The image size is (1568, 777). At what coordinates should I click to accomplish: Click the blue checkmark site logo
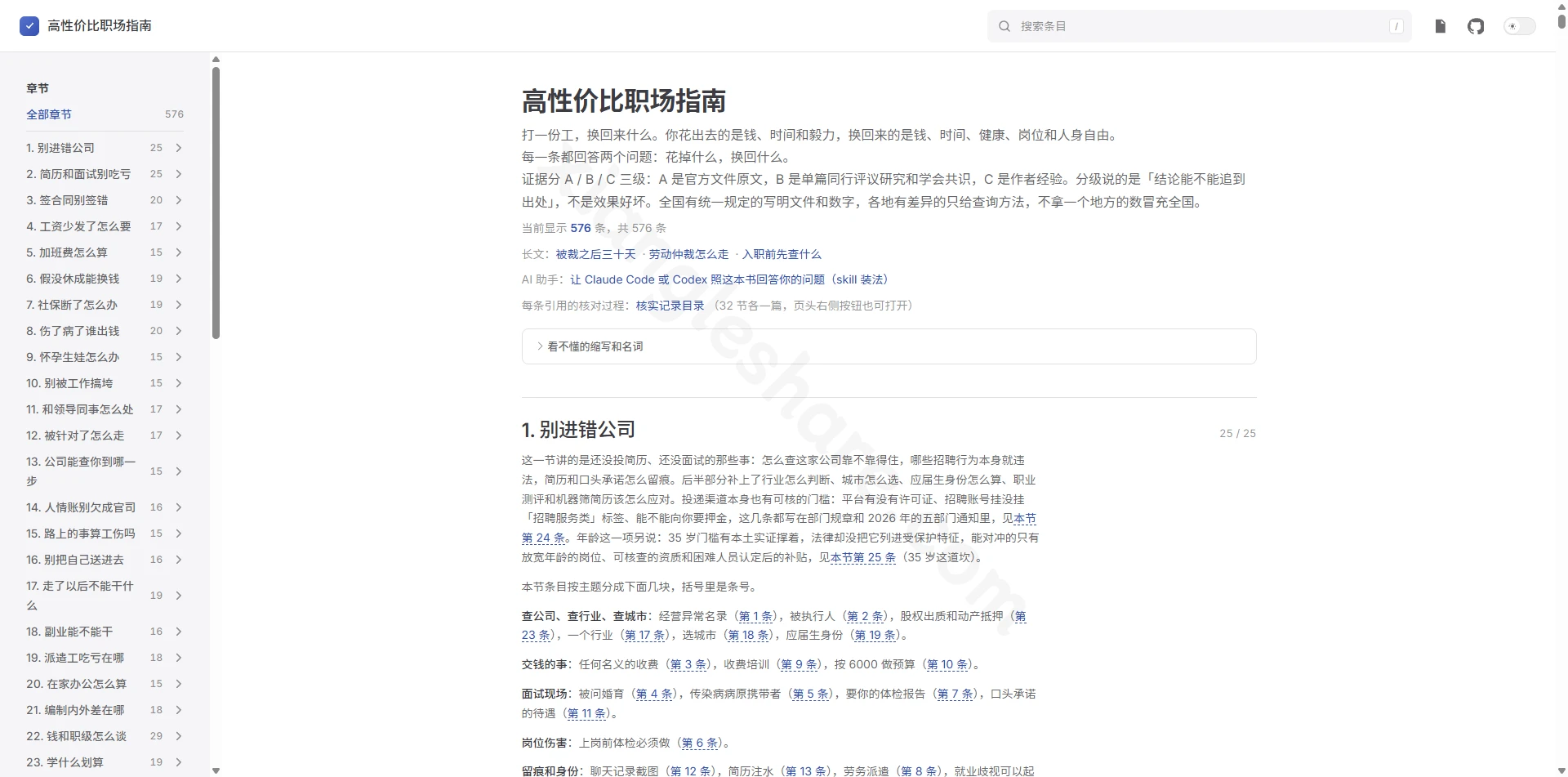click(x=29, y=26)
